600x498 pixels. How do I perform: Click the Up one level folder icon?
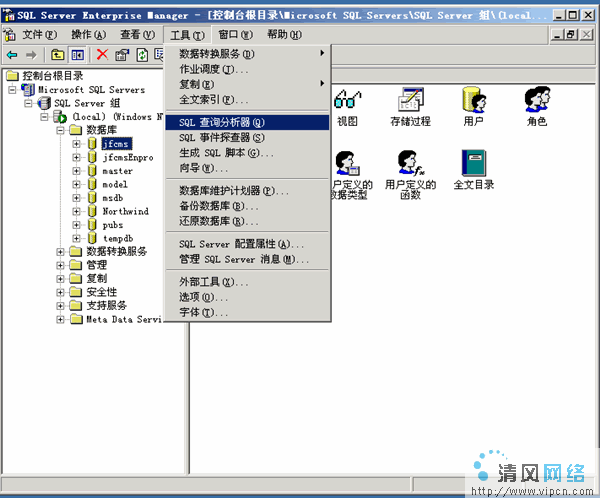(x=57, y=55)
